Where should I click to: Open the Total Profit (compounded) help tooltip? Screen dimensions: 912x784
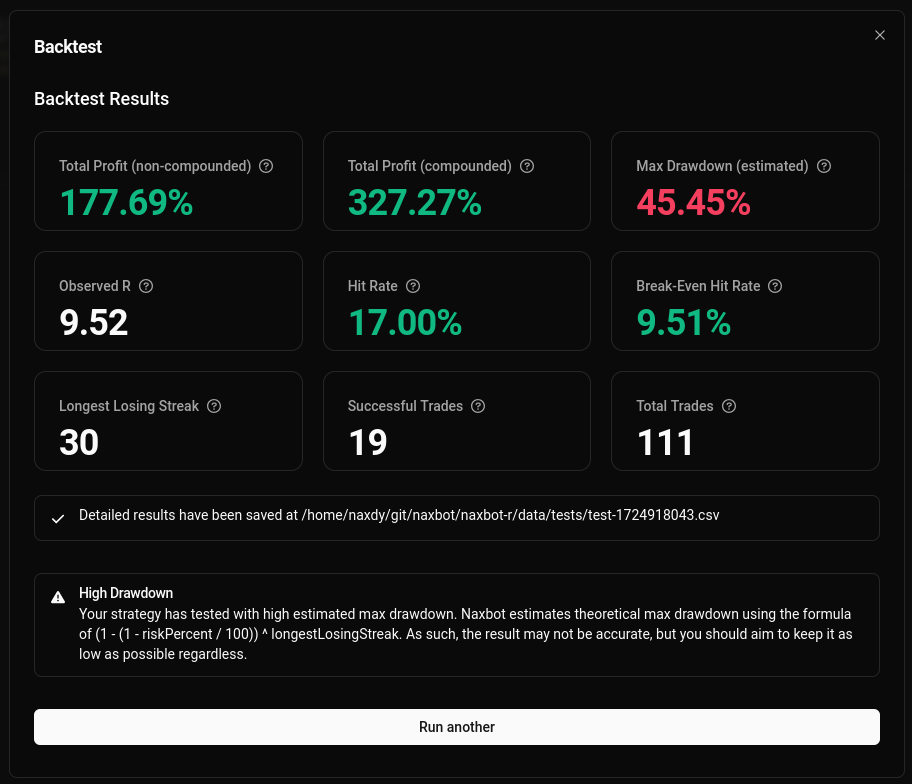(527, 166)
